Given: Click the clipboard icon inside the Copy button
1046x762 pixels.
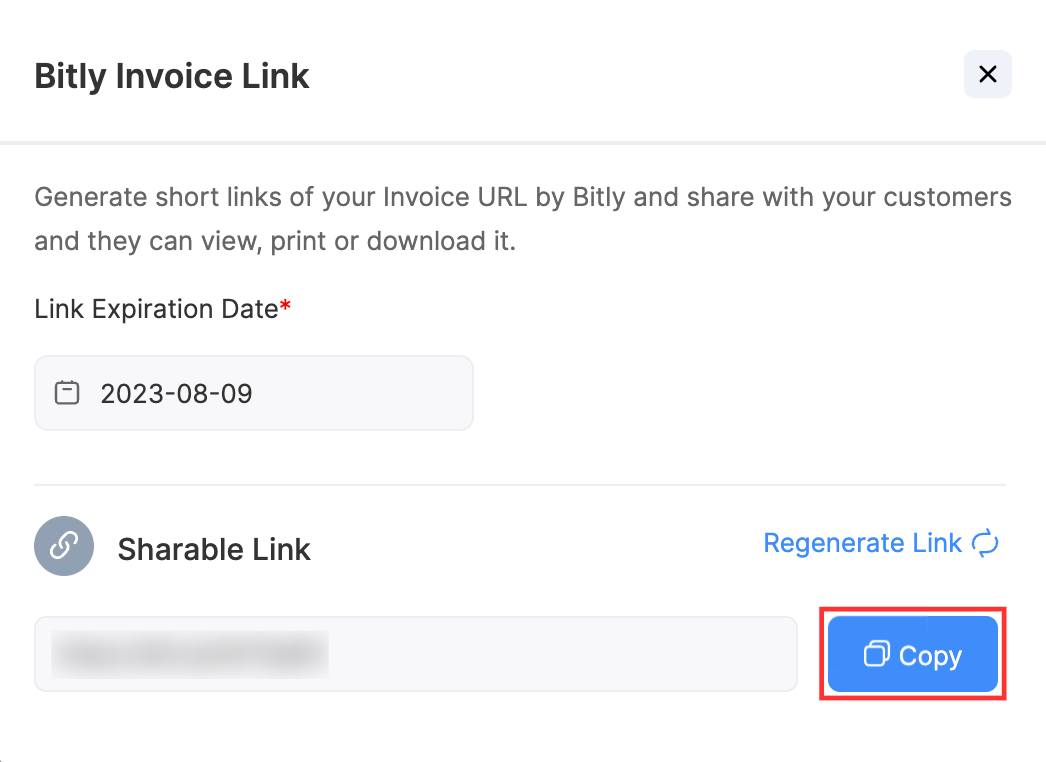Looking at the screenshot, I should tap(878, 654).
